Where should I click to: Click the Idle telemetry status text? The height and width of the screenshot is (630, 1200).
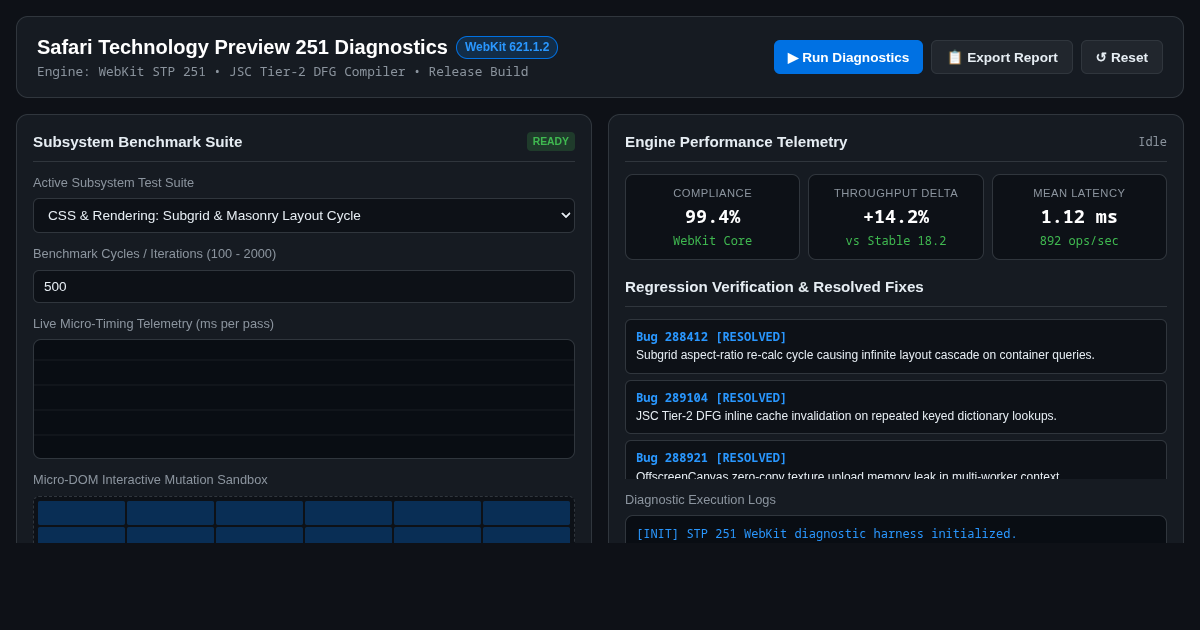pos(1152,142)
